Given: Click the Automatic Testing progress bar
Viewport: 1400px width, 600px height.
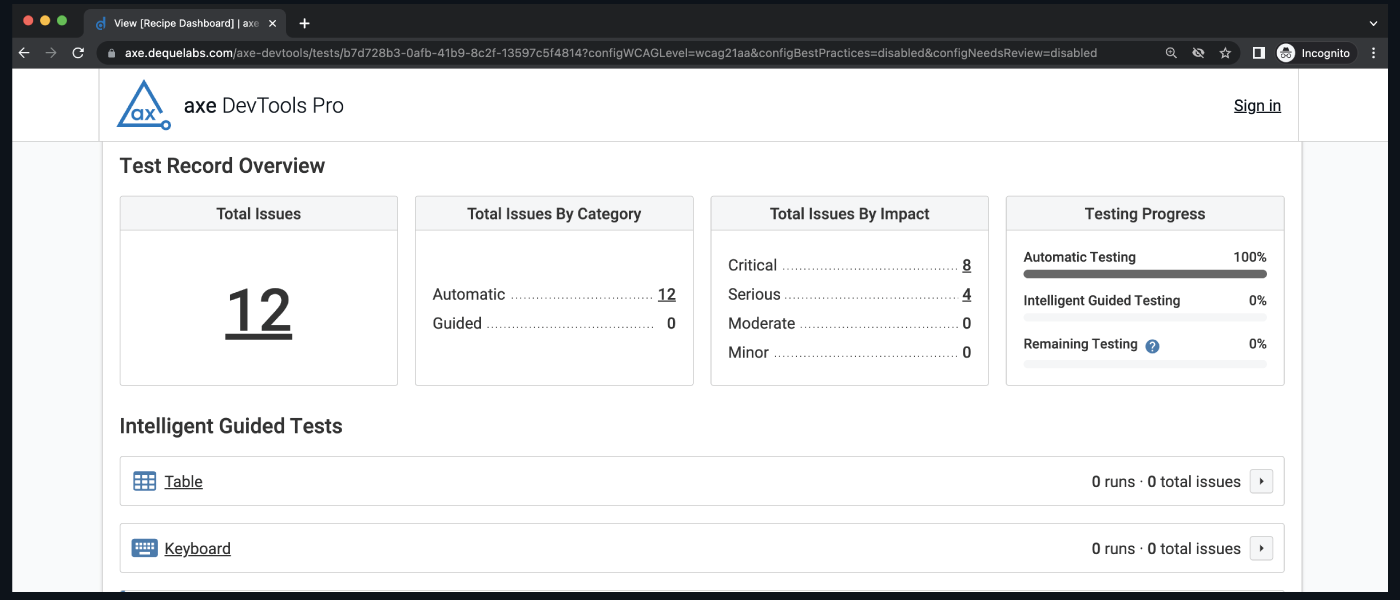Looking at the screenshot, I should pos(1144,272).
